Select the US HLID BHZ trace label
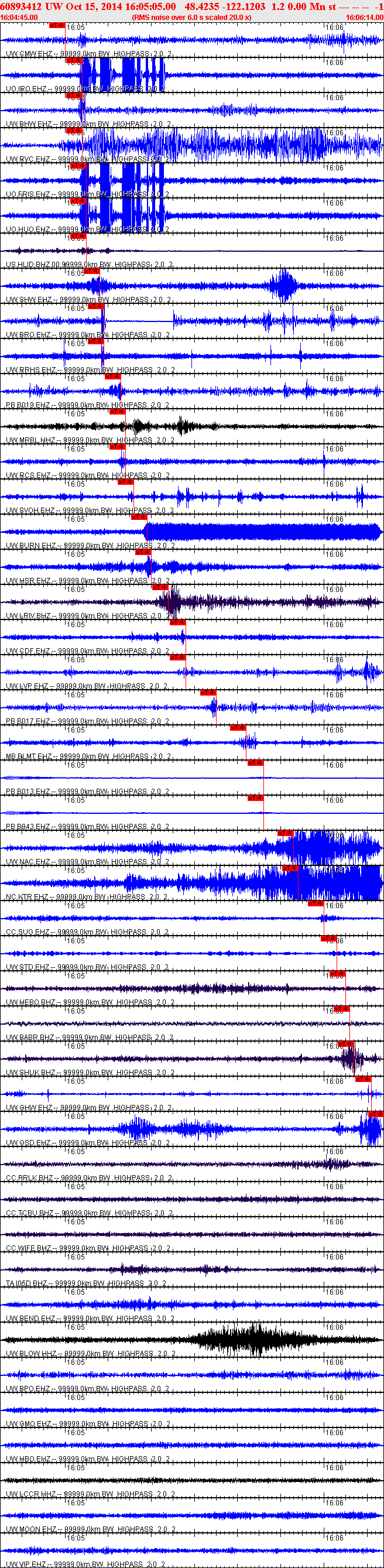This screenshot has width=384, height=1568. point(90,265)
